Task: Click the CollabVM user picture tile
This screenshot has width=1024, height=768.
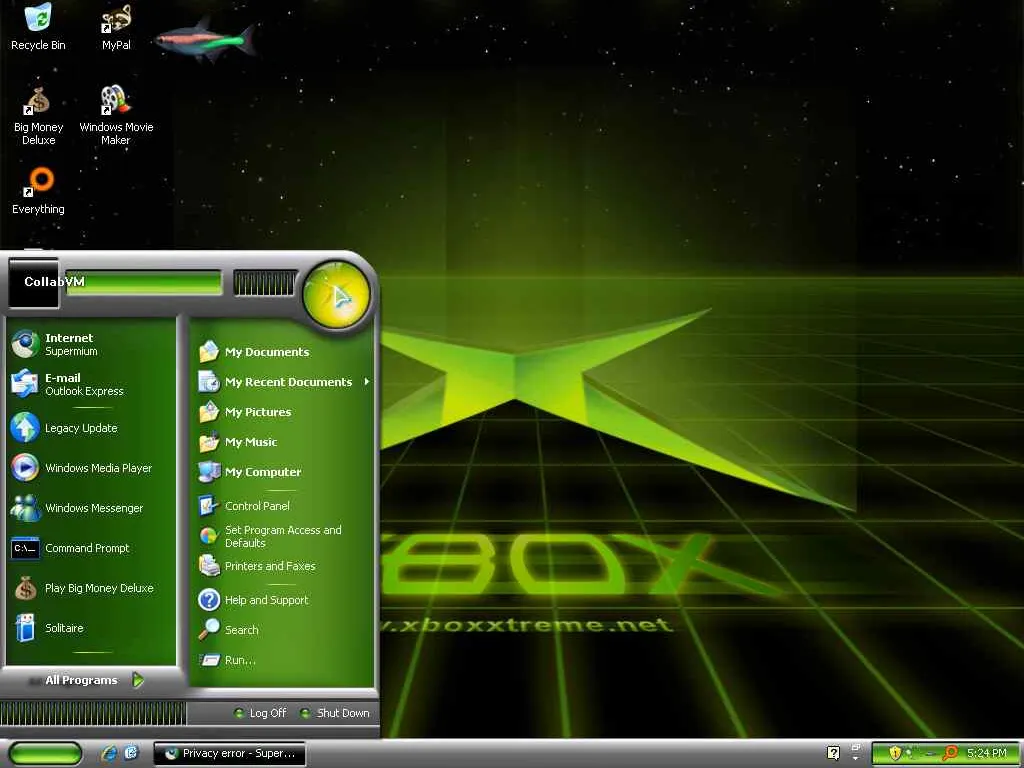Action: tap(33, 283)
